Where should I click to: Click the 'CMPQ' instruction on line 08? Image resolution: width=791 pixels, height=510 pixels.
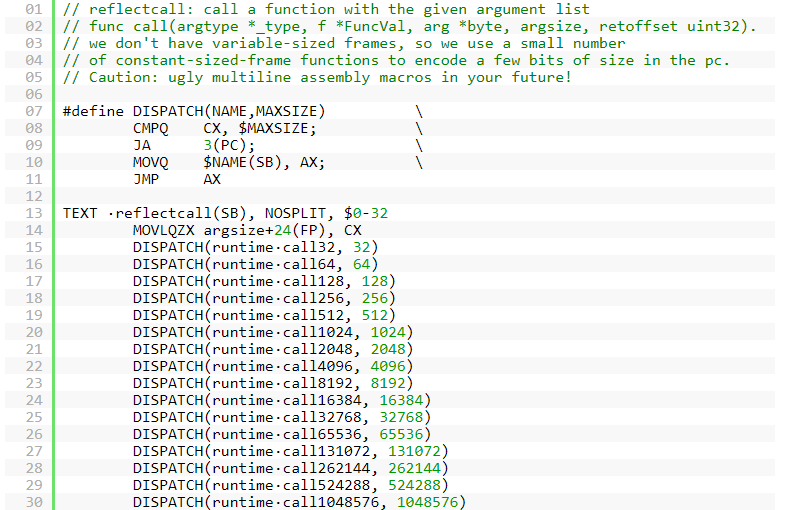tap(150, 128)
